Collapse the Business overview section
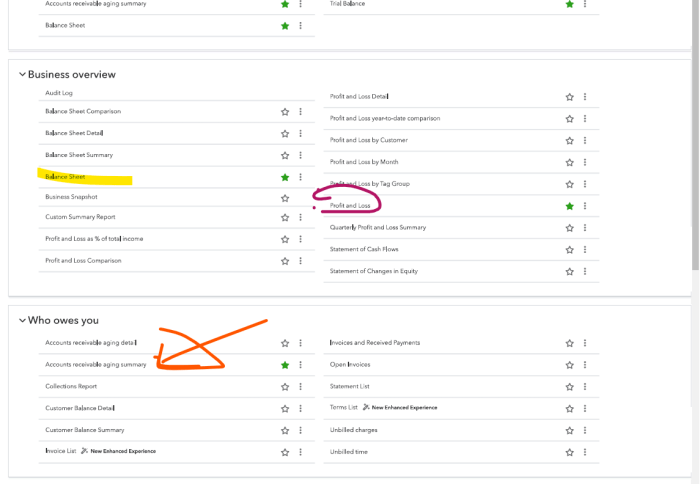This screenshot has height=484, width=700. tap(22, 74)
